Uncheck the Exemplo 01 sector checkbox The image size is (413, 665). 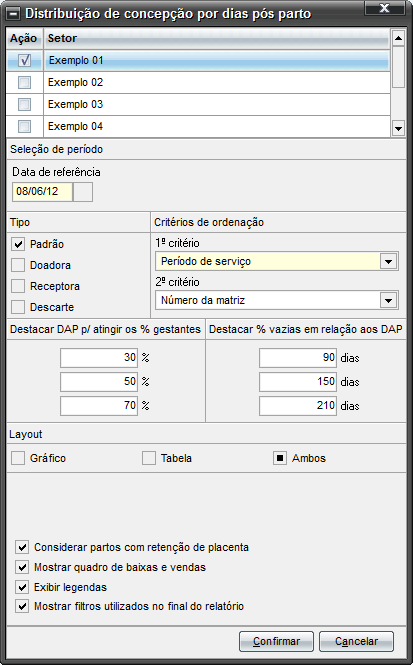24,60
